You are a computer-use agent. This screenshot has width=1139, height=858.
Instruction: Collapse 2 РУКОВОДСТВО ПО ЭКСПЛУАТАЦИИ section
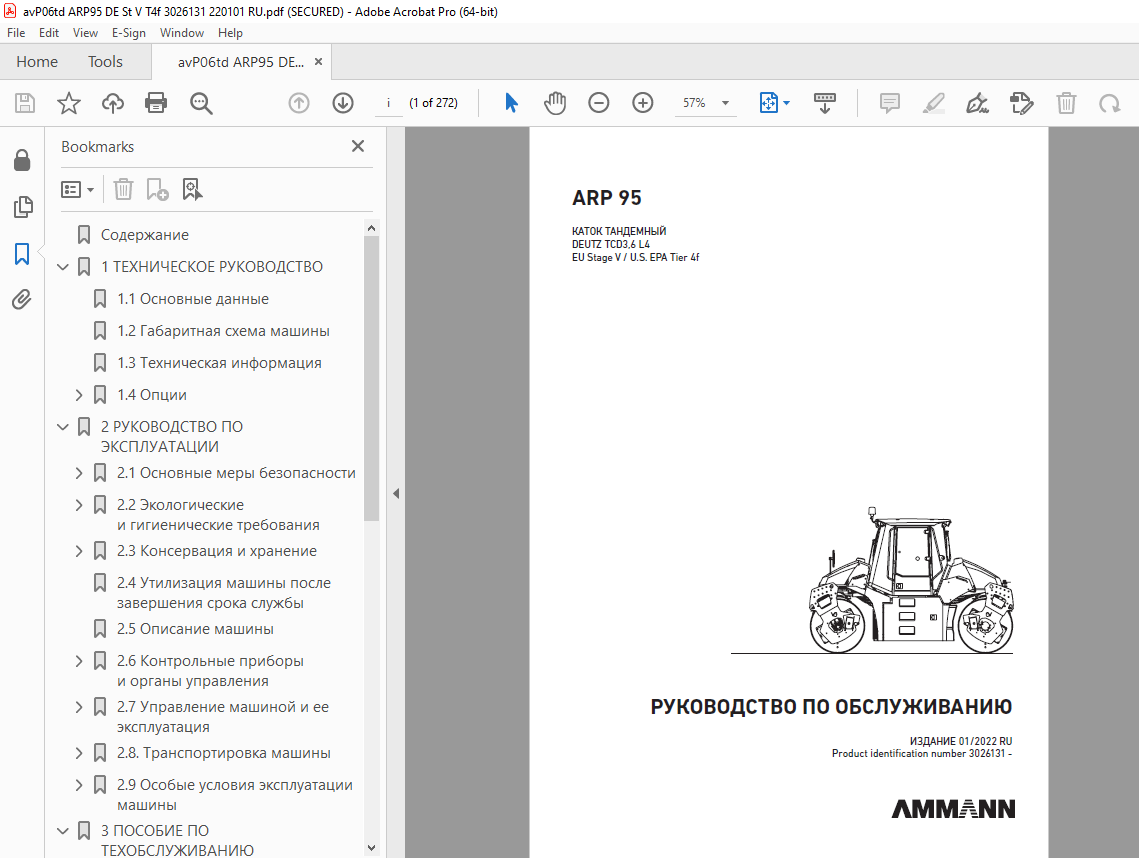tap(63, 426)
